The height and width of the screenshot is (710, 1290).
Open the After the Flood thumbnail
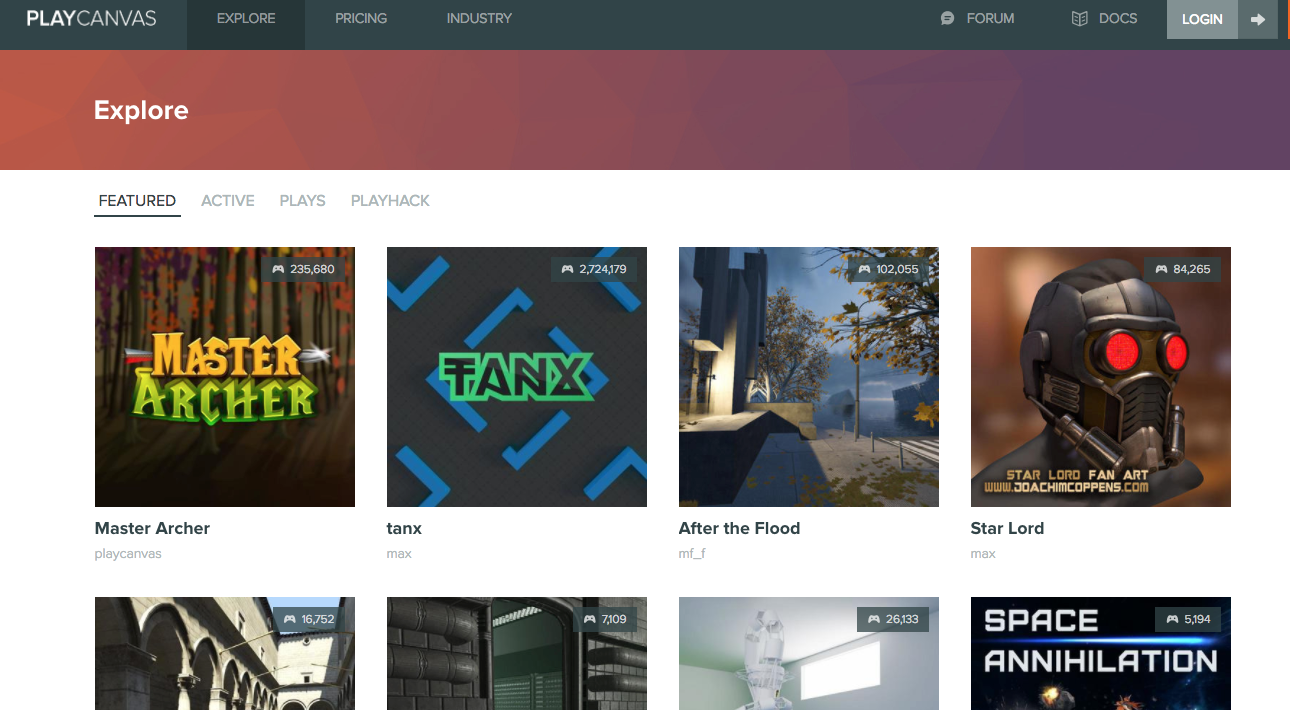809,377
